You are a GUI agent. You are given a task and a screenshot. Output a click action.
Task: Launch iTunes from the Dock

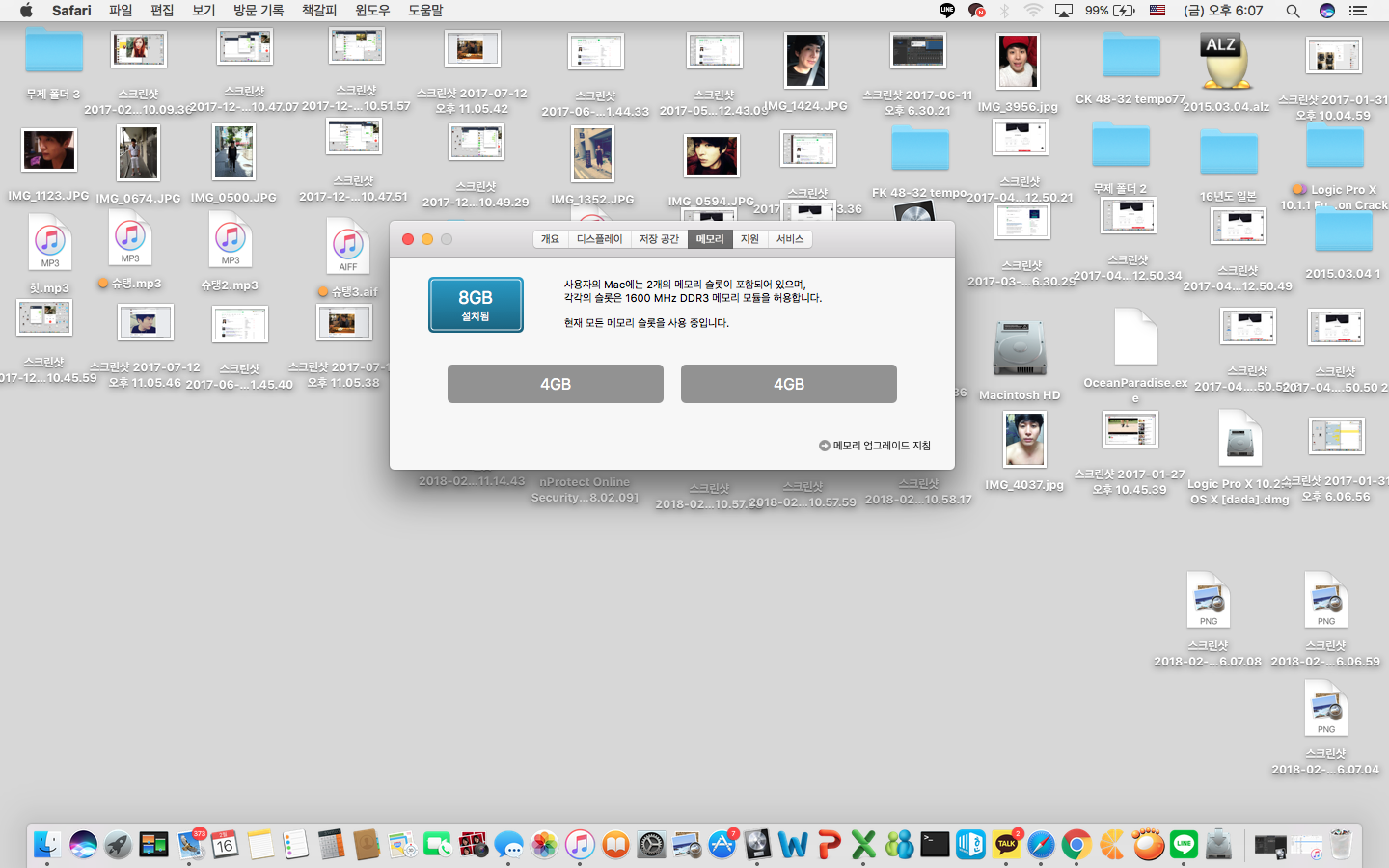580,845
